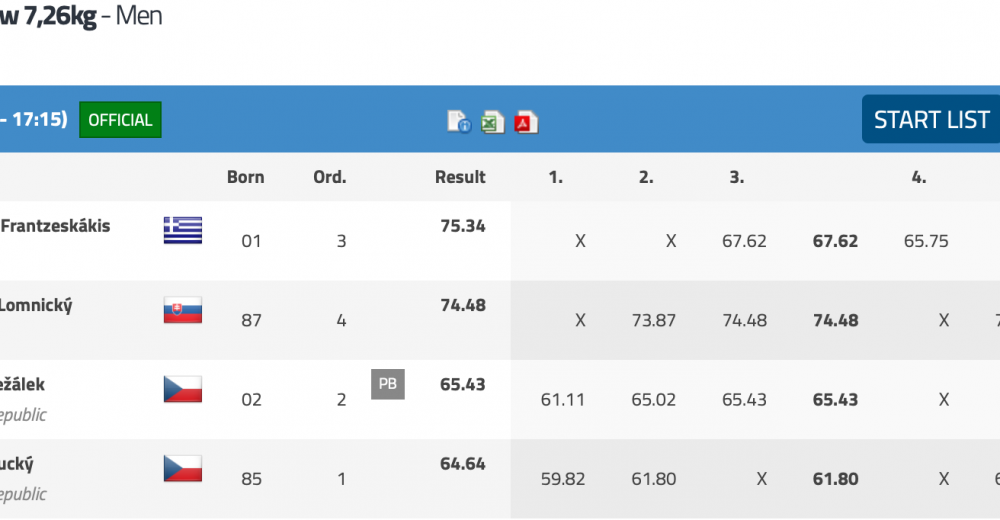Click the Czech flag in the 64.64 row
The image size is (1000, 520).
(x=182, y=468)
